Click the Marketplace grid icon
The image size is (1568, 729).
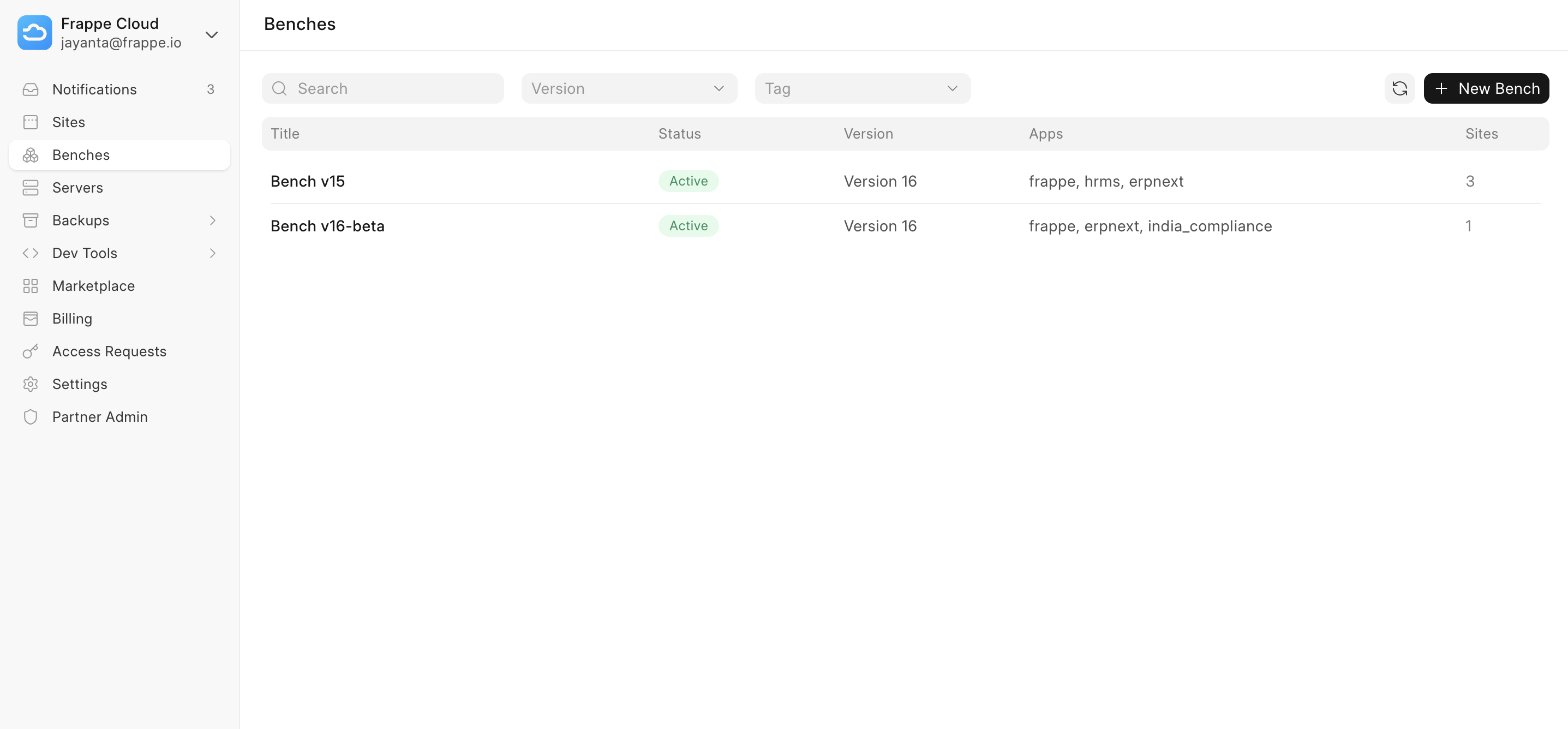[31, 285]
